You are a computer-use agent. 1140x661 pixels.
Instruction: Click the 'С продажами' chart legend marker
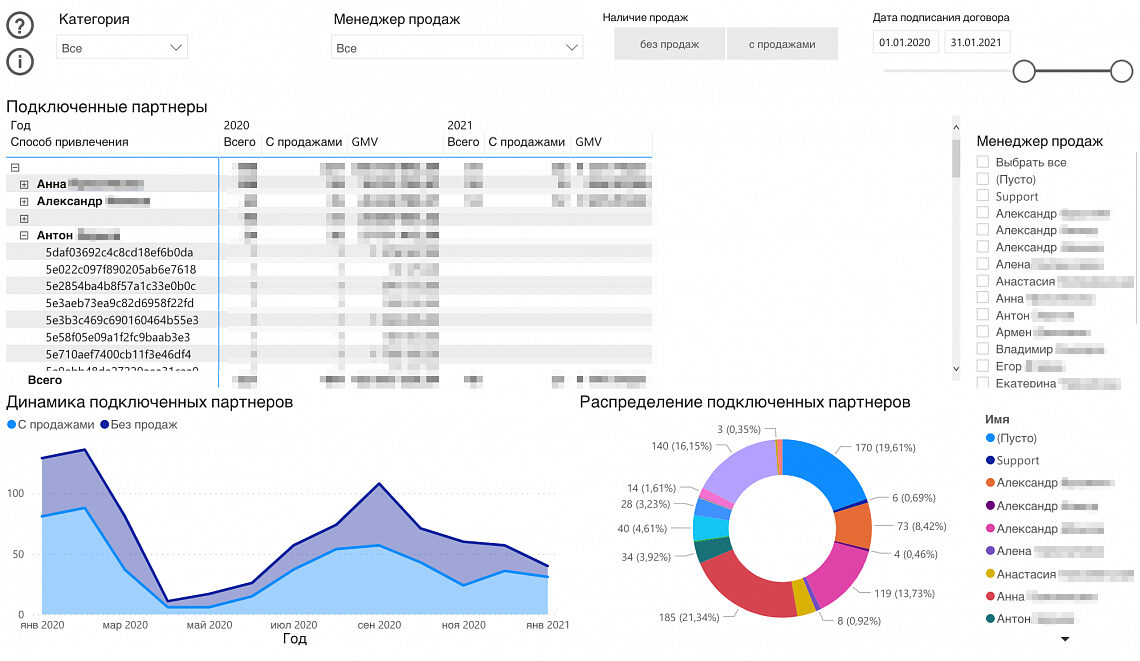pos(12,425)
